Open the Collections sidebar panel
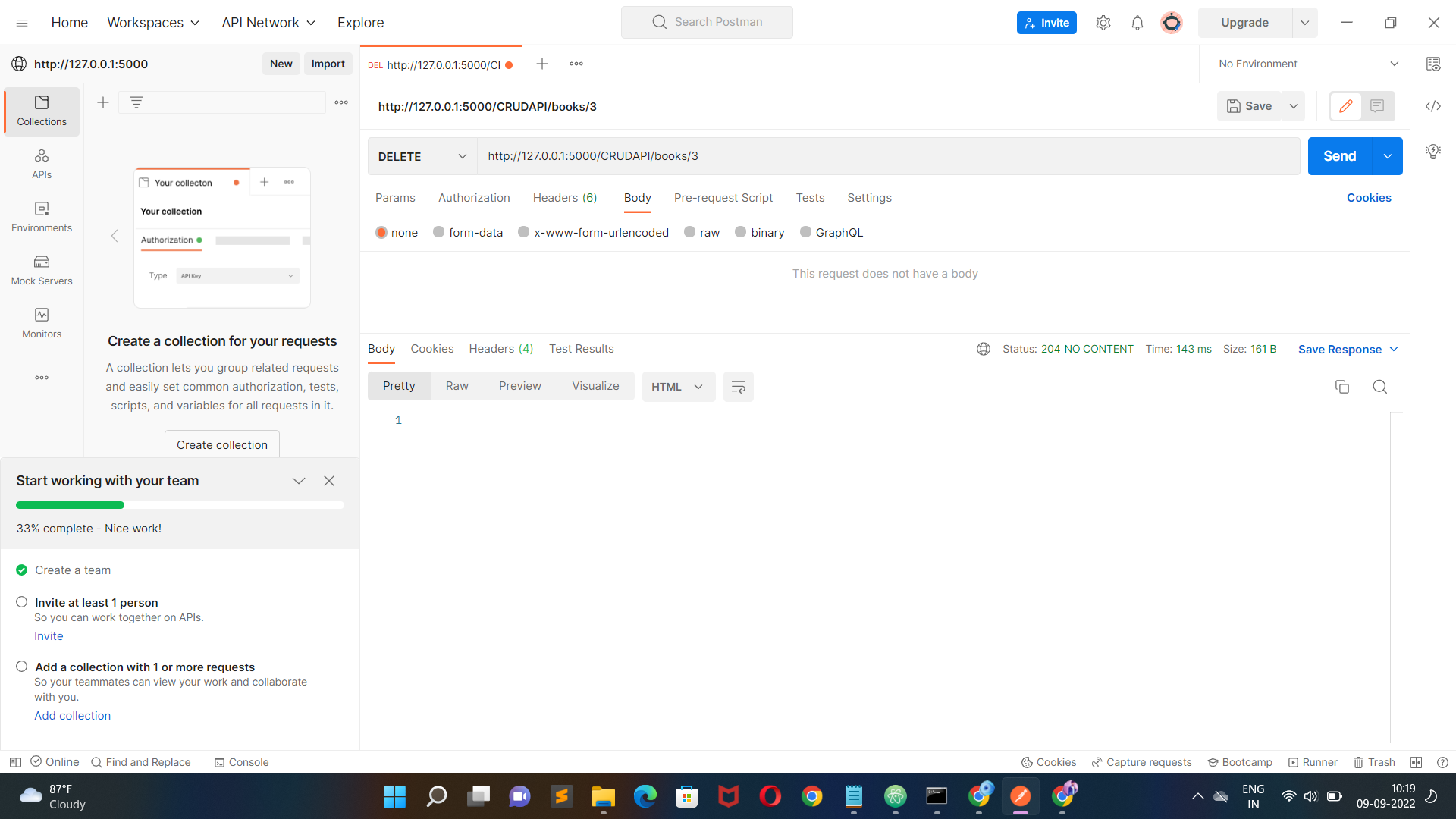Screen dimensions: 1456x819 click(x=42, y=111)
